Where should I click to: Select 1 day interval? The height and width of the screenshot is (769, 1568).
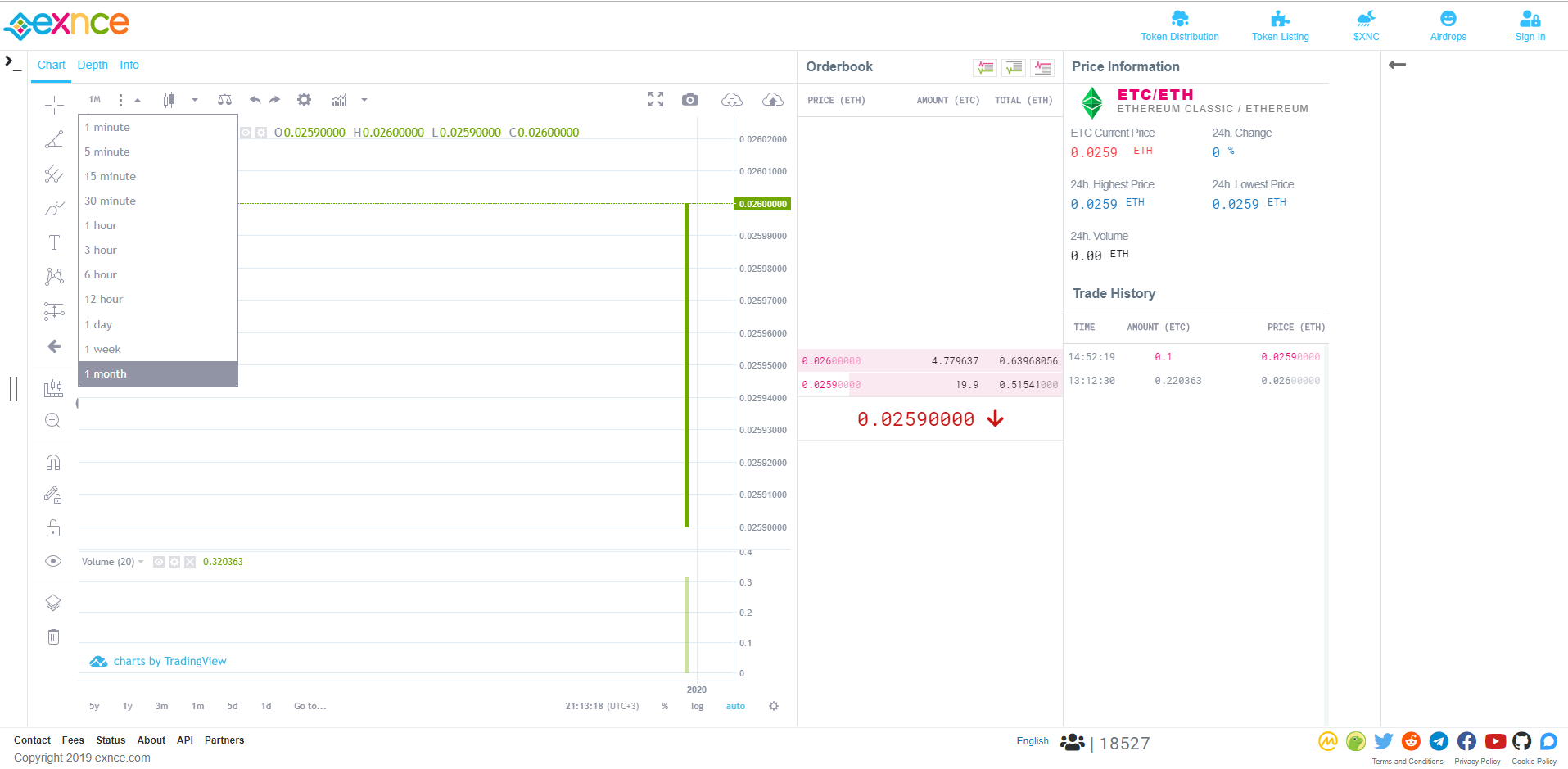(158, 324)
